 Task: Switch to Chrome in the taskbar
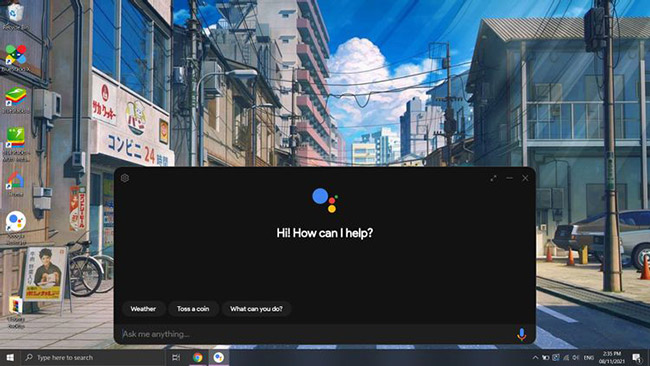coord(198,357)
